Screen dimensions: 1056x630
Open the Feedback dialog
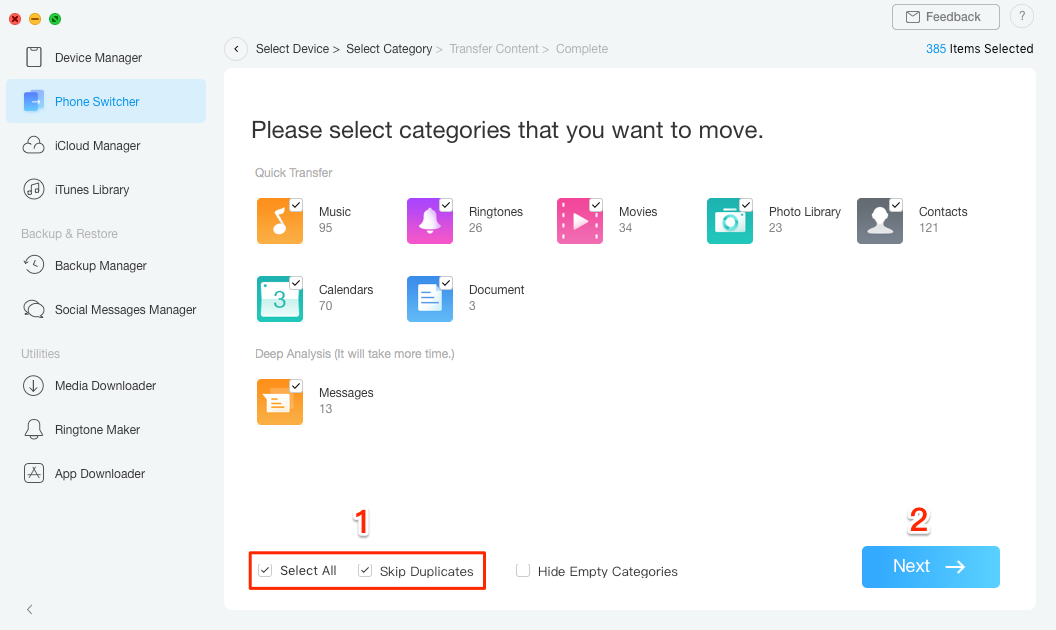[x=945, y=17]
